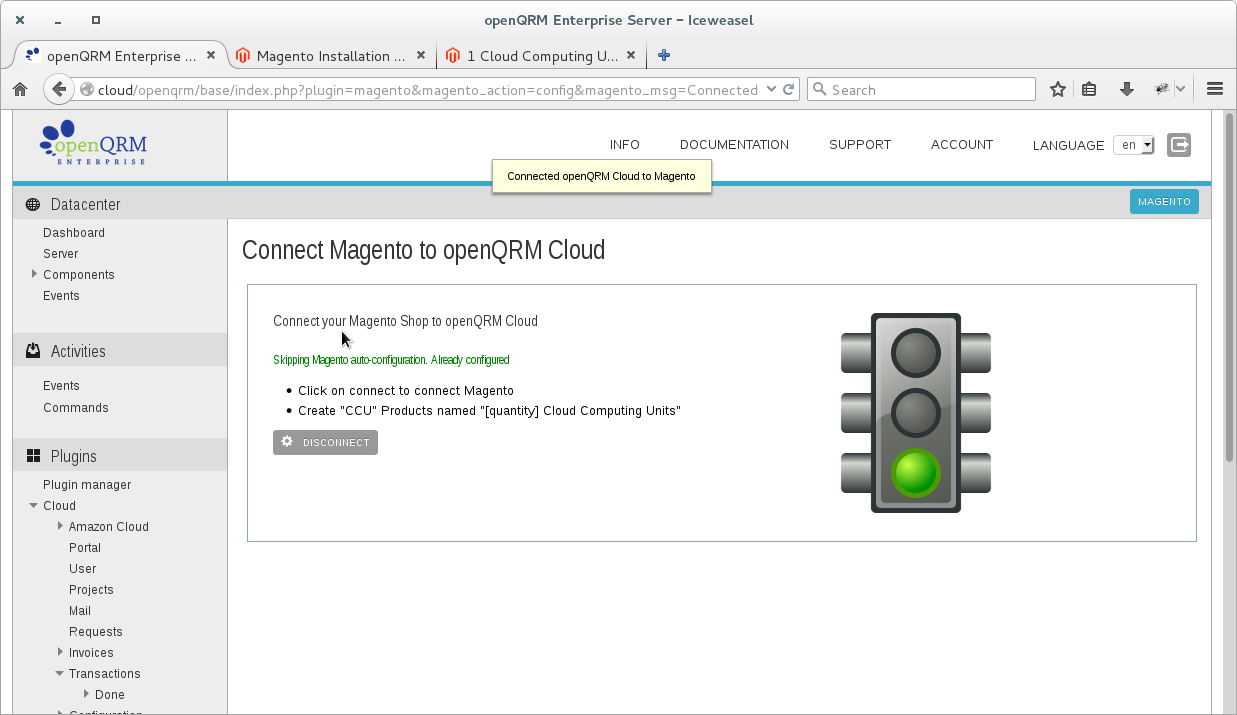Collapse the Transactions subtree
The image size is (1237, 715).
[x=60, y=674]
